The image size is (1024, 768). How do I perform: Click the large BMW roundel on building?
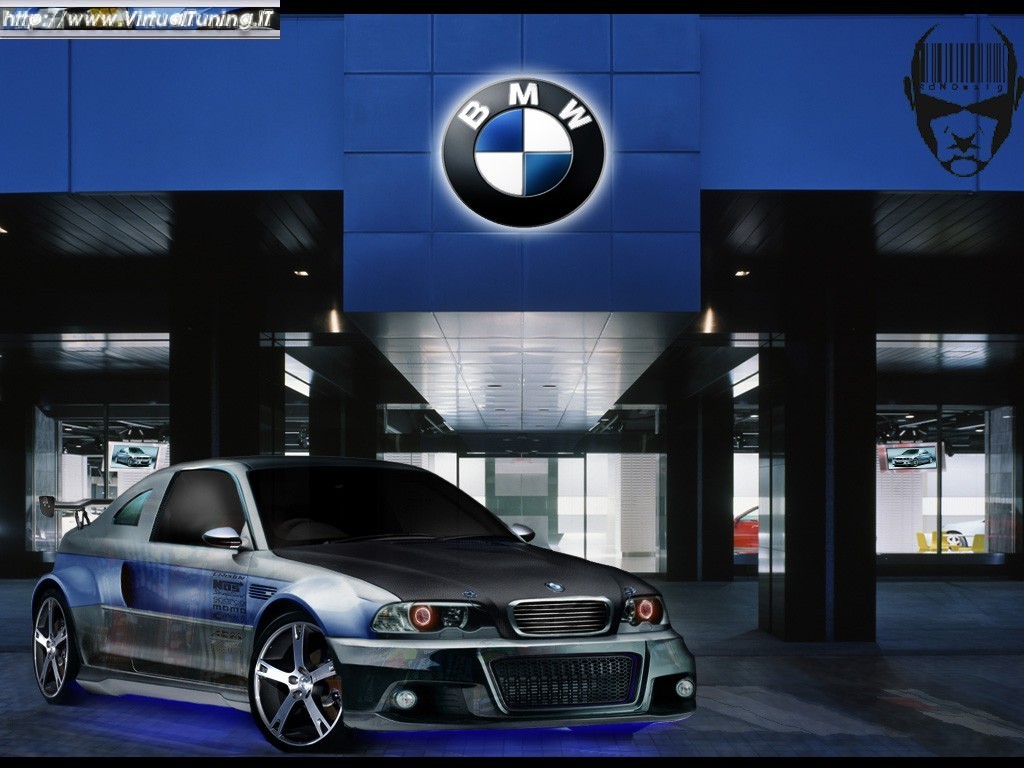523,153
